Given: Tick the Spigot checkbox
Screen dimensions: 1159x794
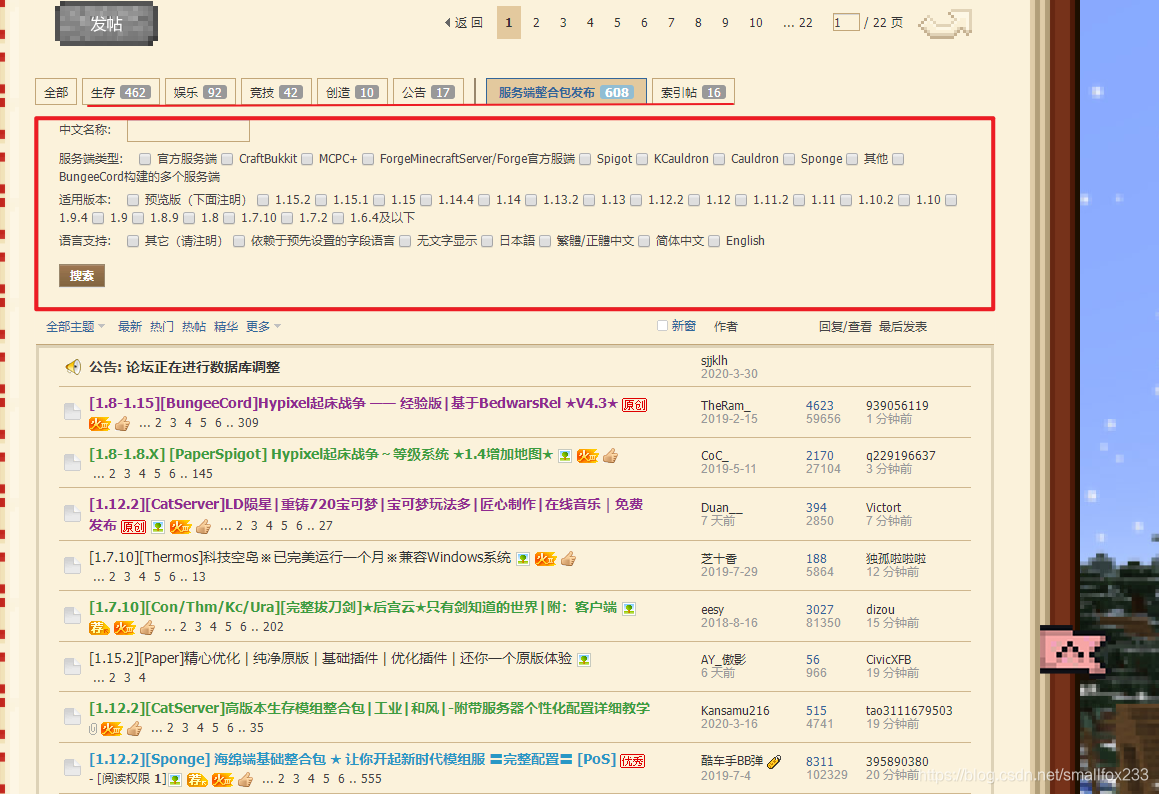Looking at the screenshot, I should pos(585,159).
